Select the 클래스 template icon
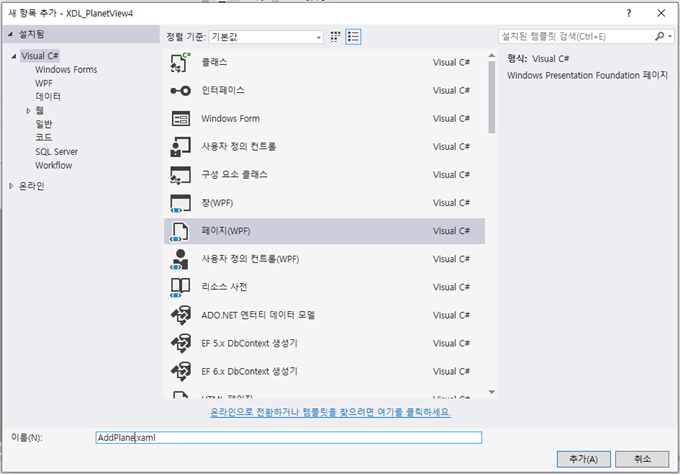Screen dimensions: 680x474 click(180, 62)
